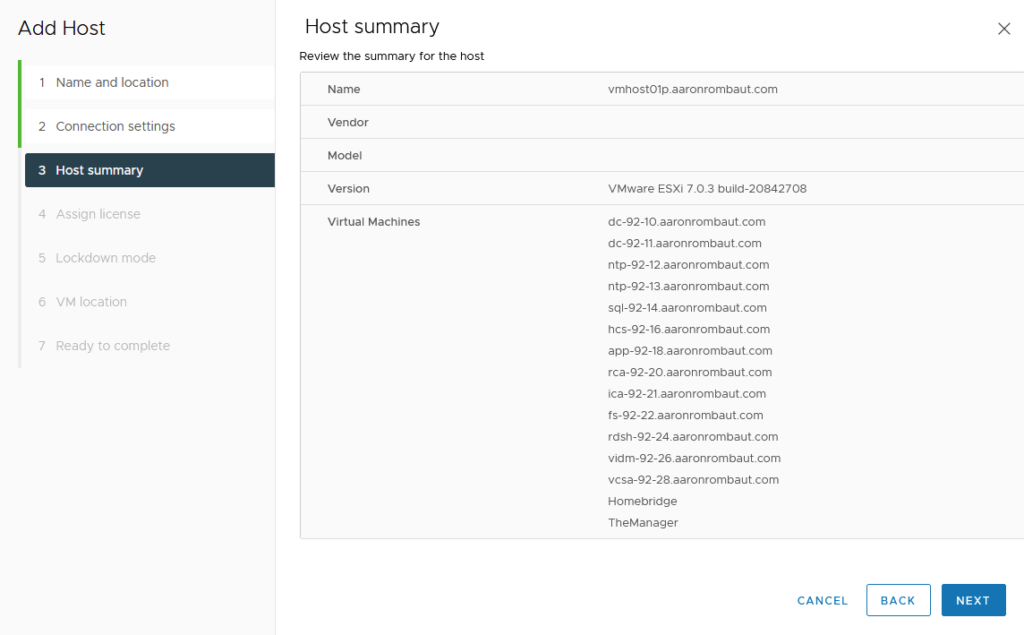Viewport: 1024px width, 635px height.
Task: Select the Host summary step
Action: [99, 170]
